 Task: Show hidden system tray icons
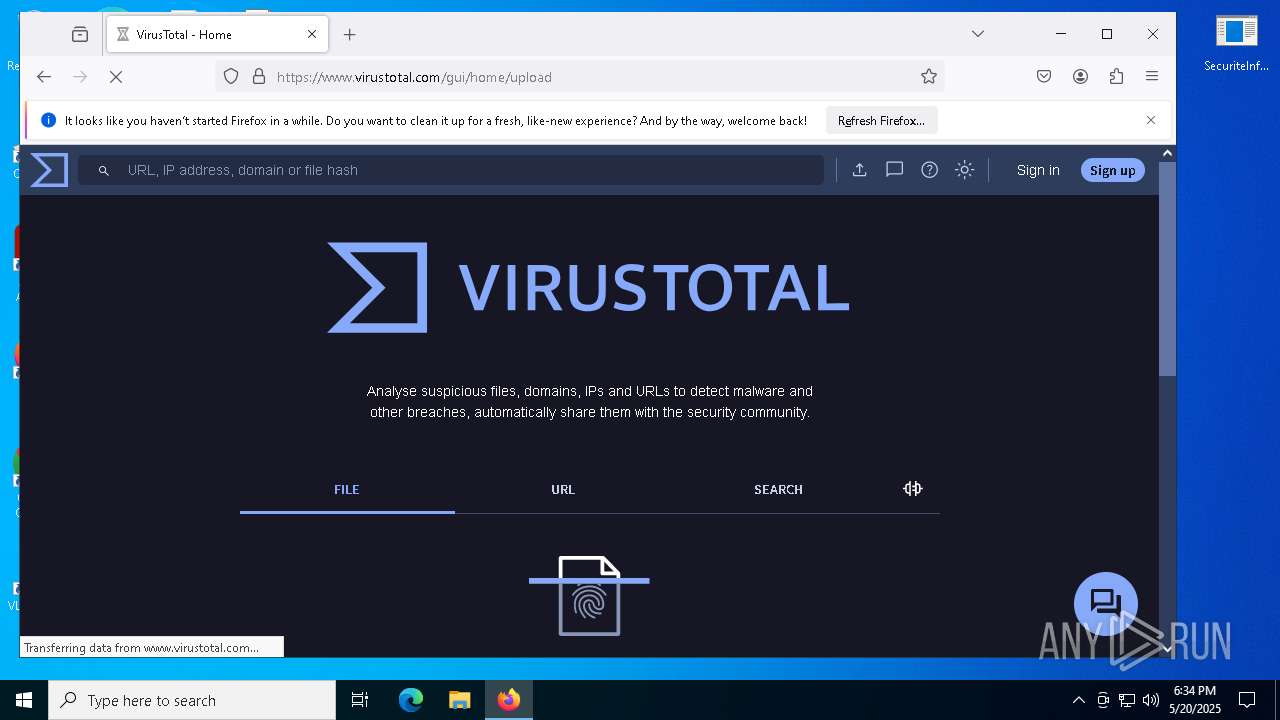tap(1078, 700)
